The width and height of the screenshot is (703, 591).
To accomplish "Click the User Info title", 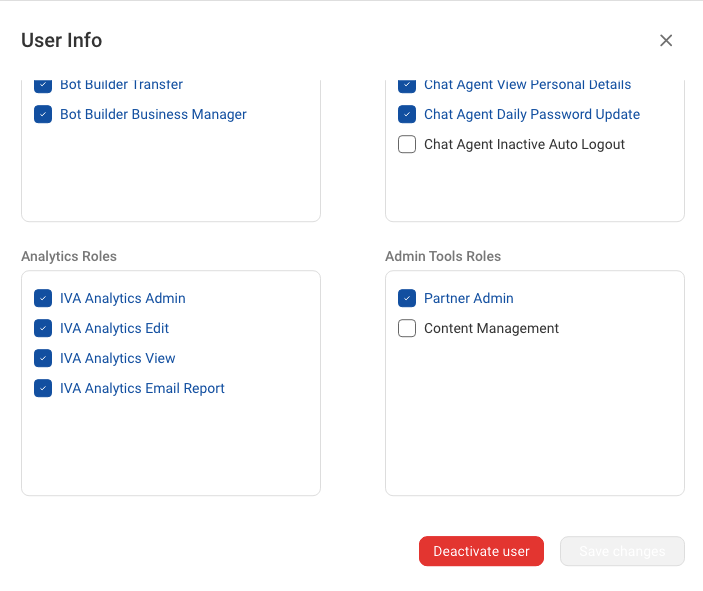I will (62, 40).
